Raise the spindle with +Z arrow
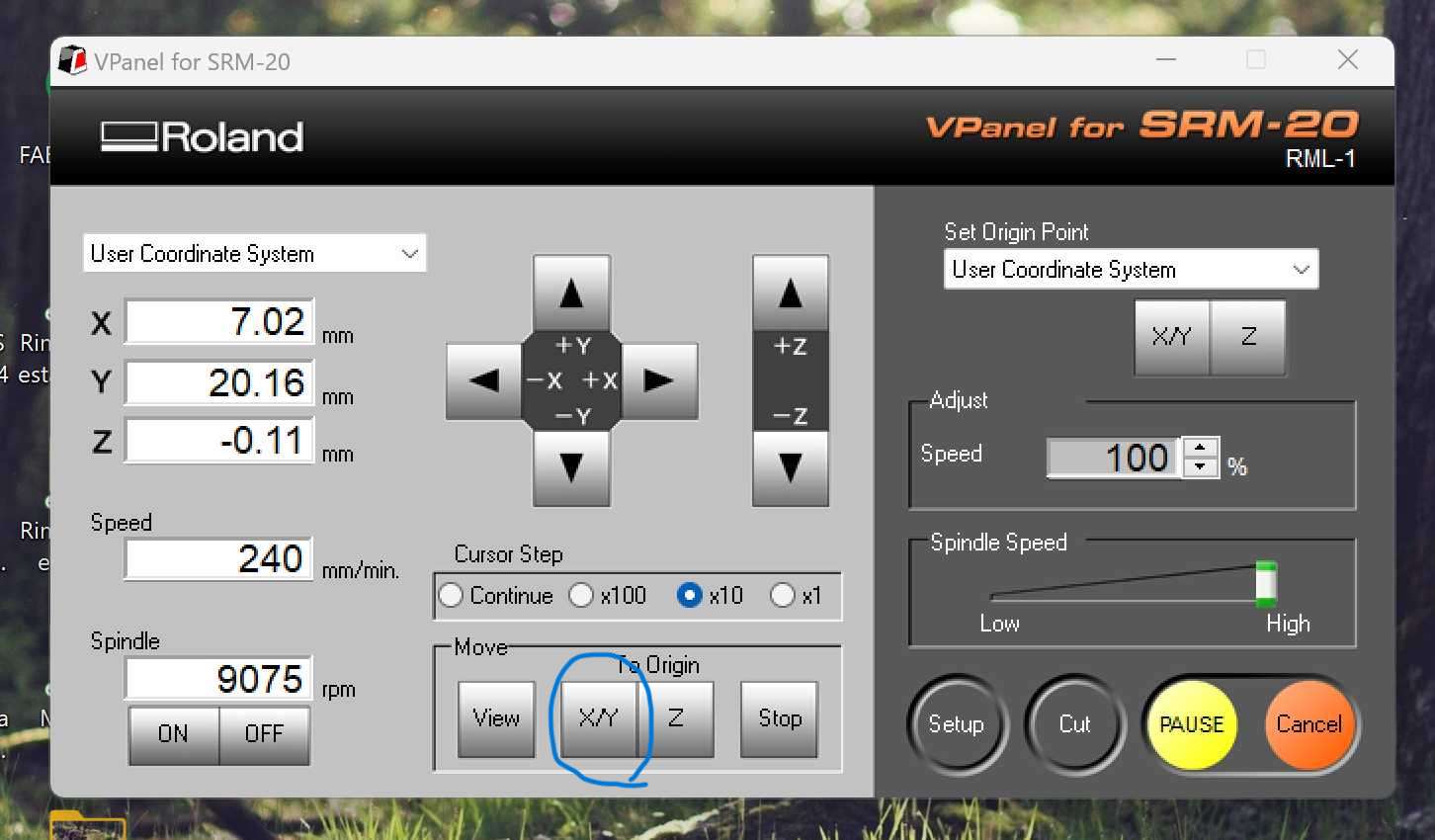The image size is (1435, 840). click(791, 293)
